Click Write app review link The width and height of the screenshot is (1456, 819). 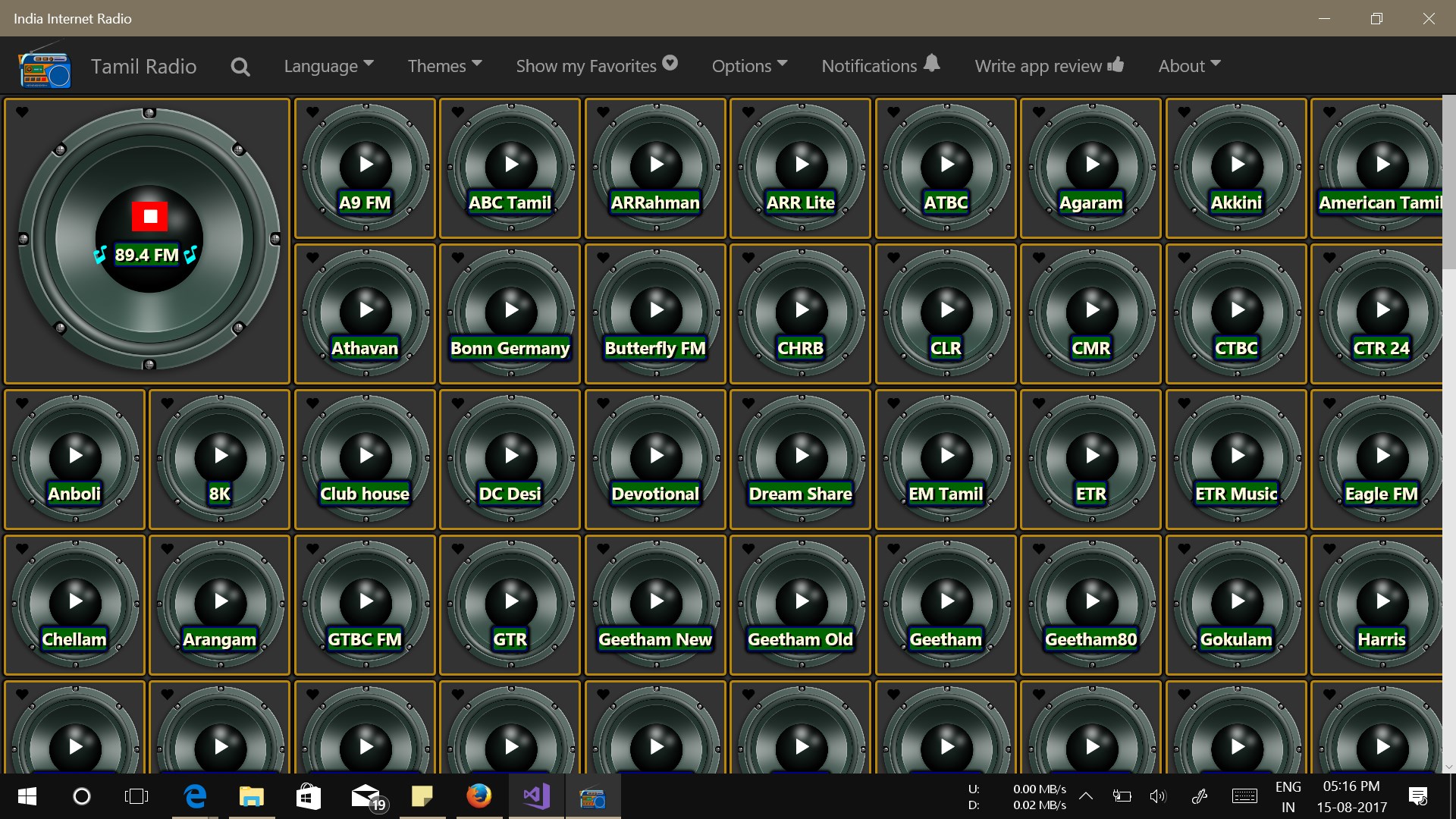1049,66
